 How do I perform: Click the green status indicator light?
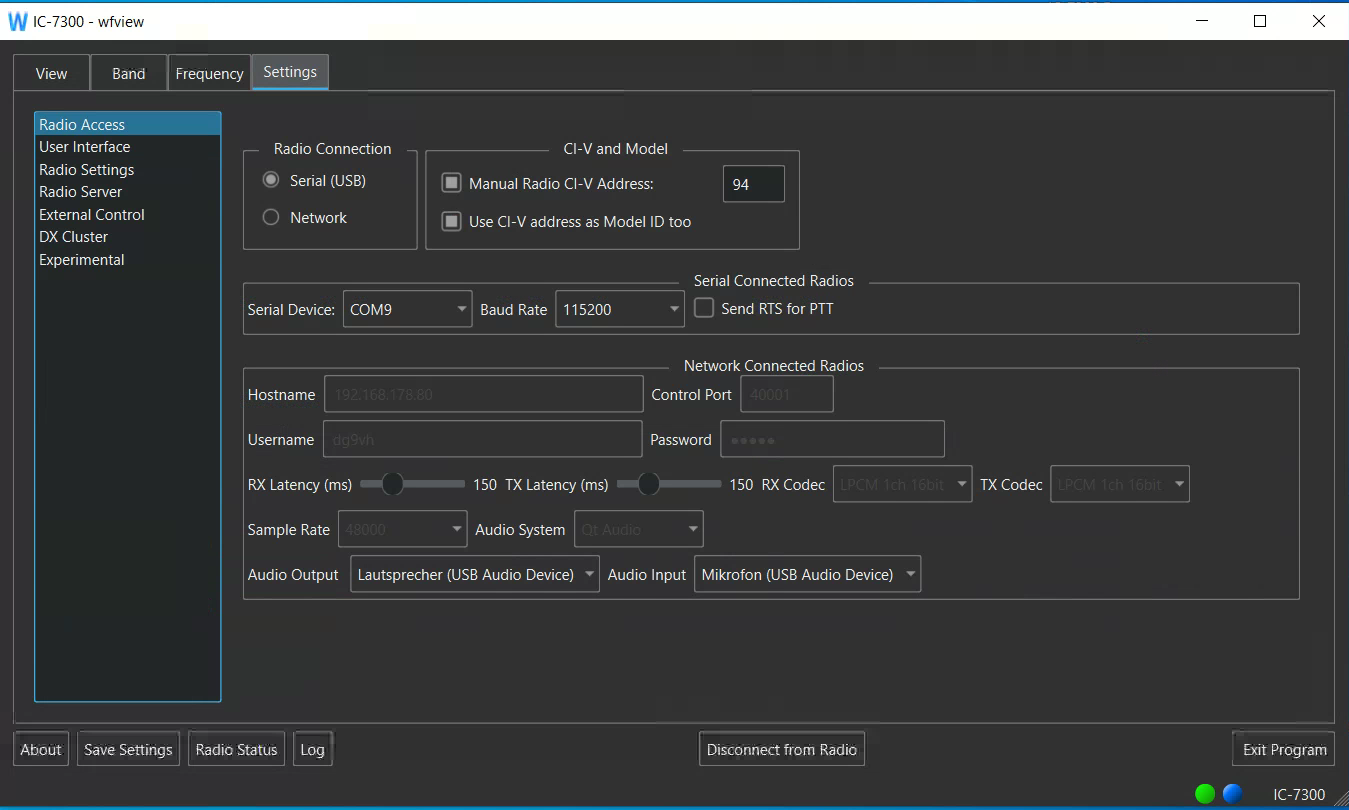click(x=1205, y=794)
